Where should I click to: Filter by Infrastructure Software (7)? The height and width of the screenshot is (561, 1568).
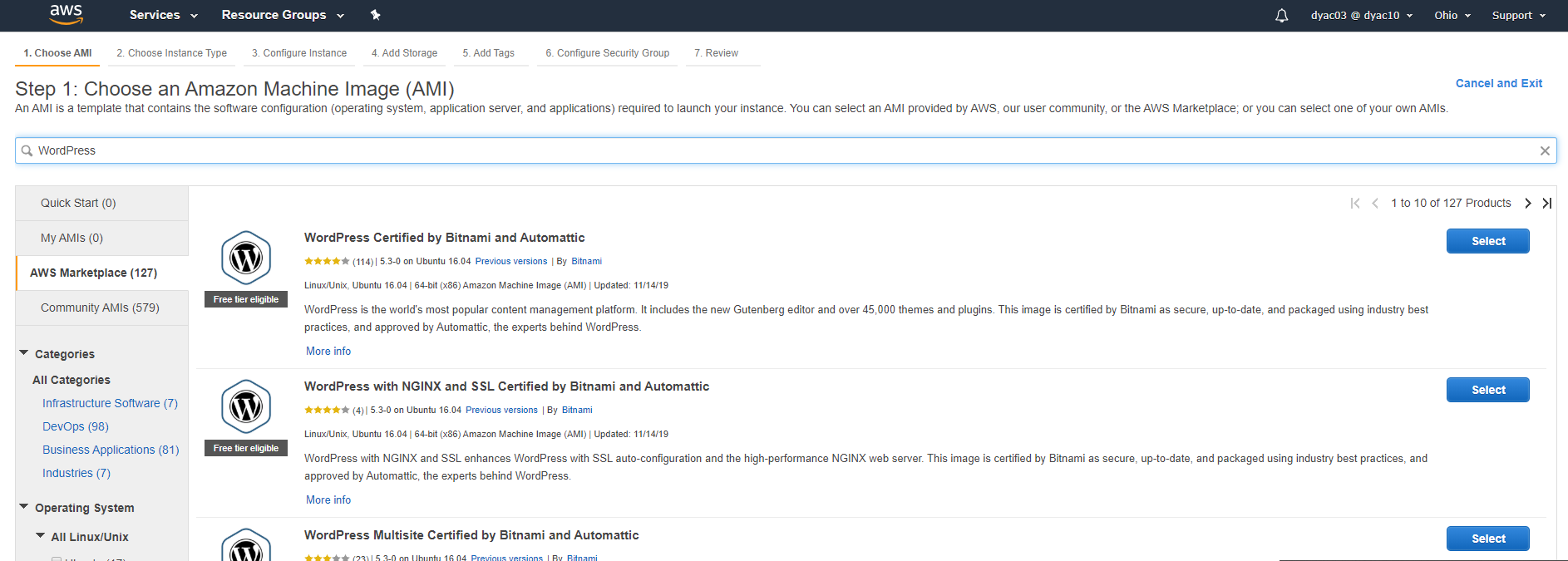click(x=110, y=403)
